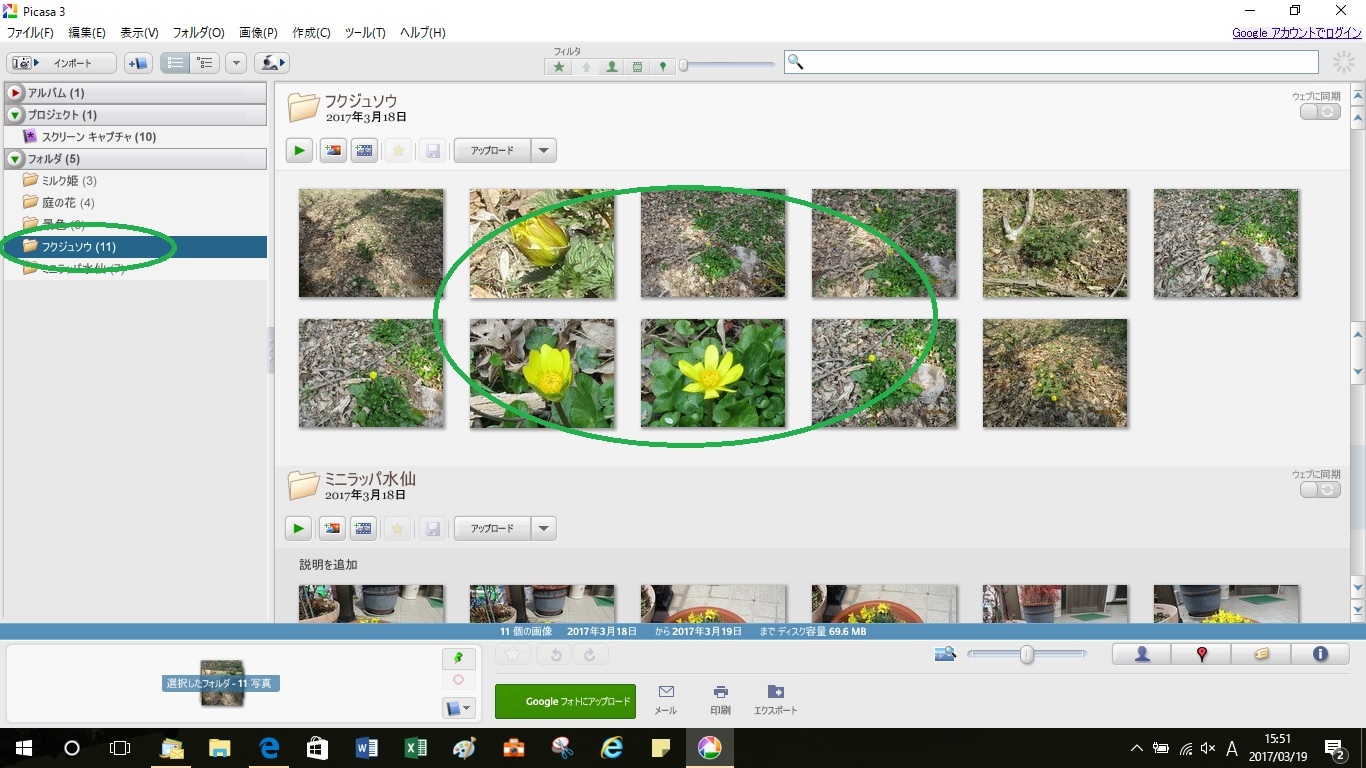This screenshot has width=1366, height=768.
Task: Select the yellow bud close-up thumbnail
Action: pyautogui.click(x=542, y=243)
